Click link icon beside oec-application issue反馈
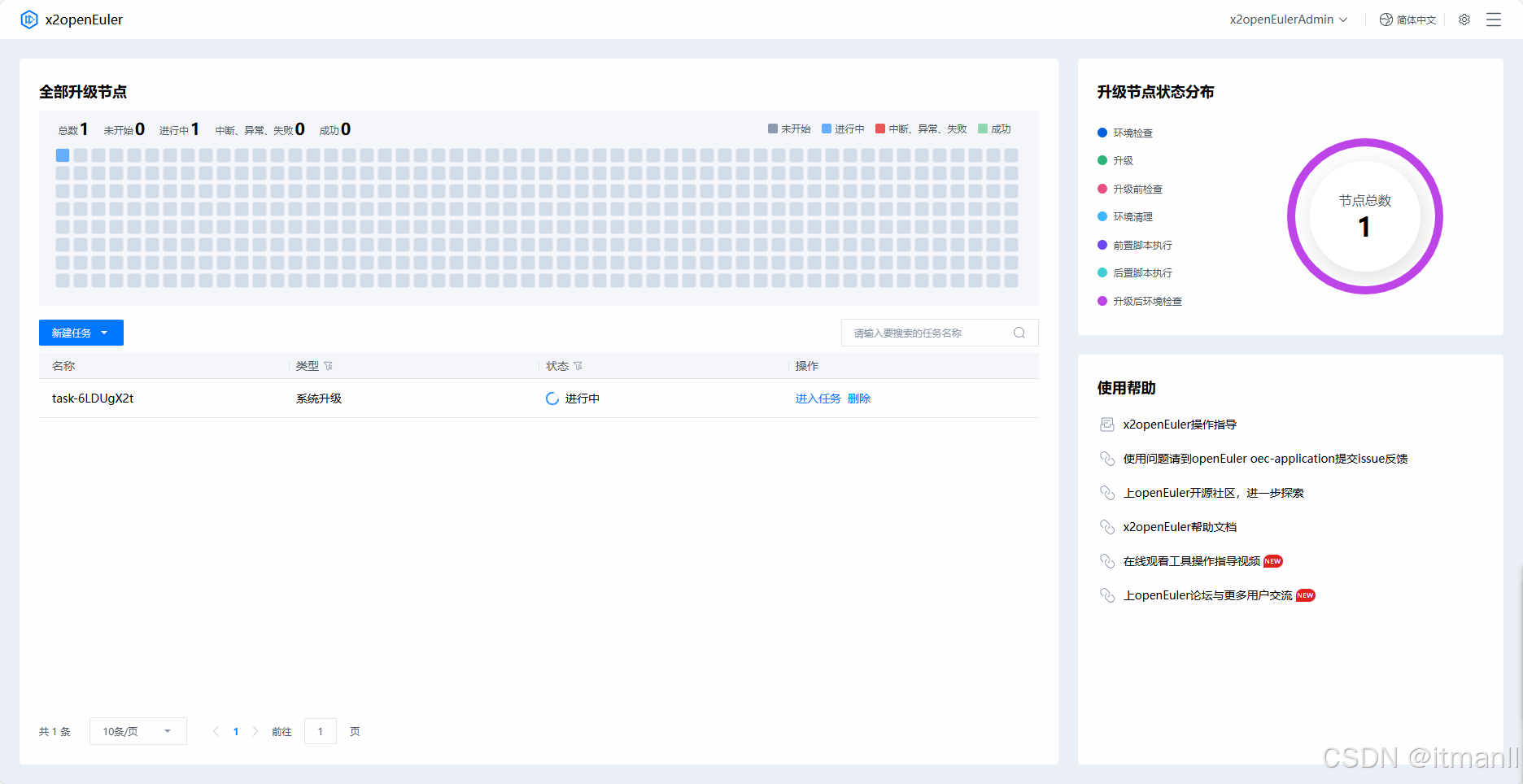Screen dimensions: 1523x784 tap(1107, 459)
